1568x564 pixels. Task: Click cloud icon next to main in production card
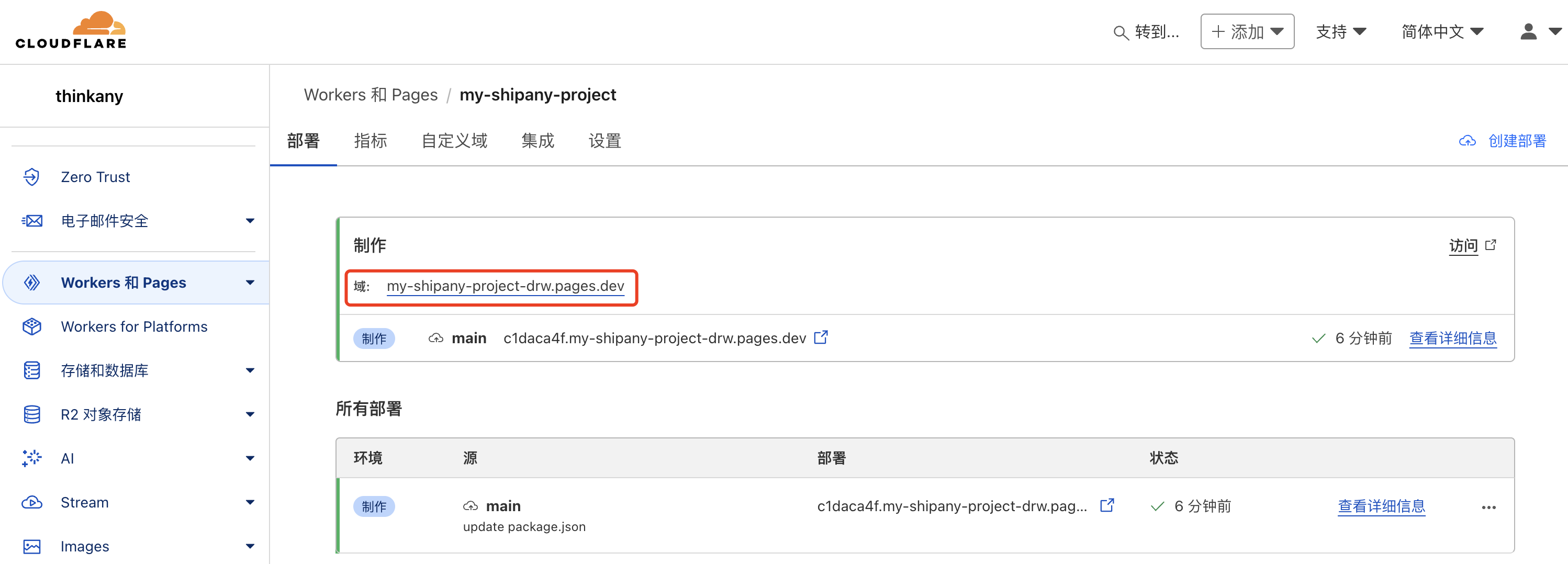point(436,339)
